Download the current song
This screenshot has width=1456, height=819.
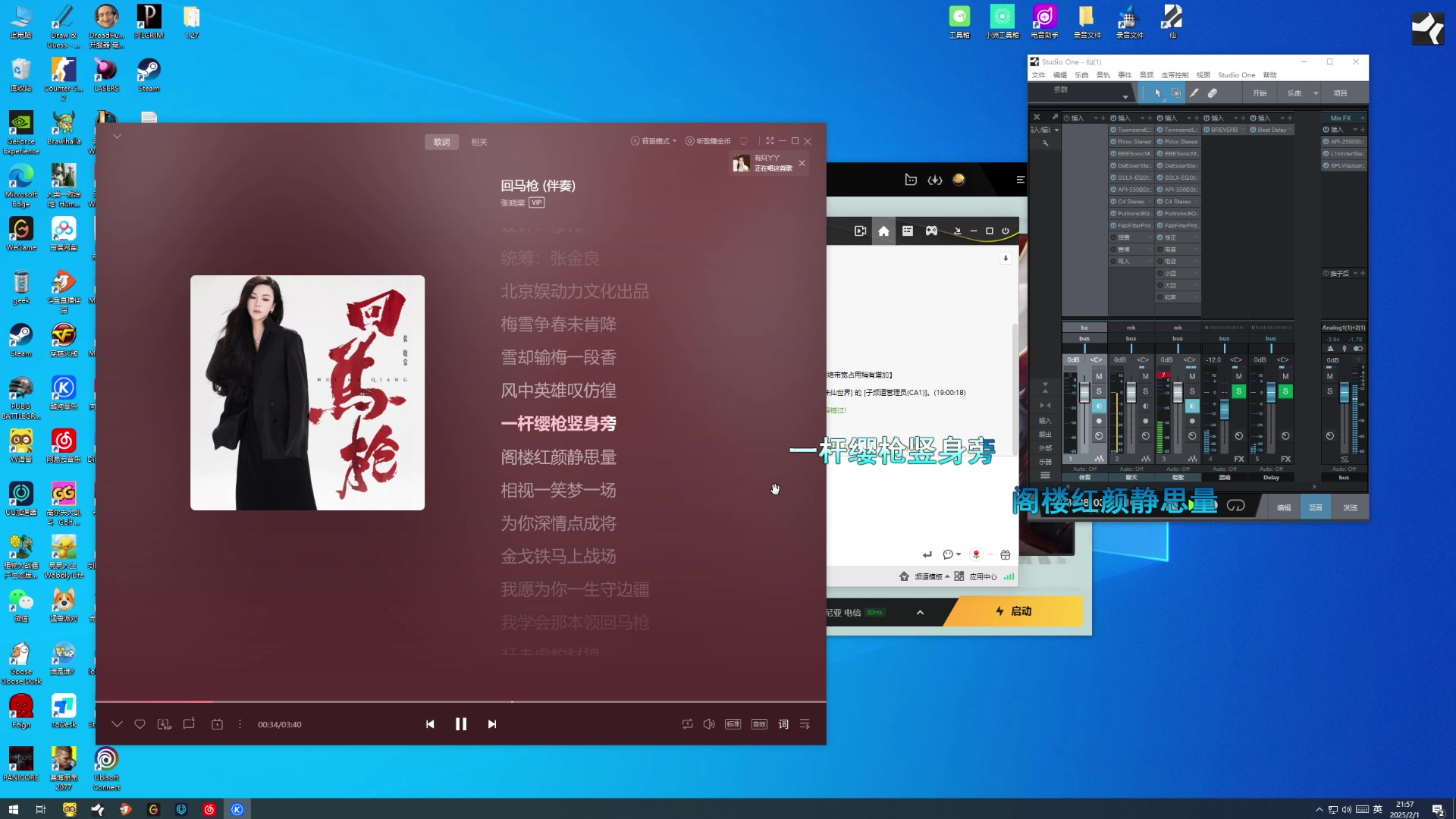[164, 724]
